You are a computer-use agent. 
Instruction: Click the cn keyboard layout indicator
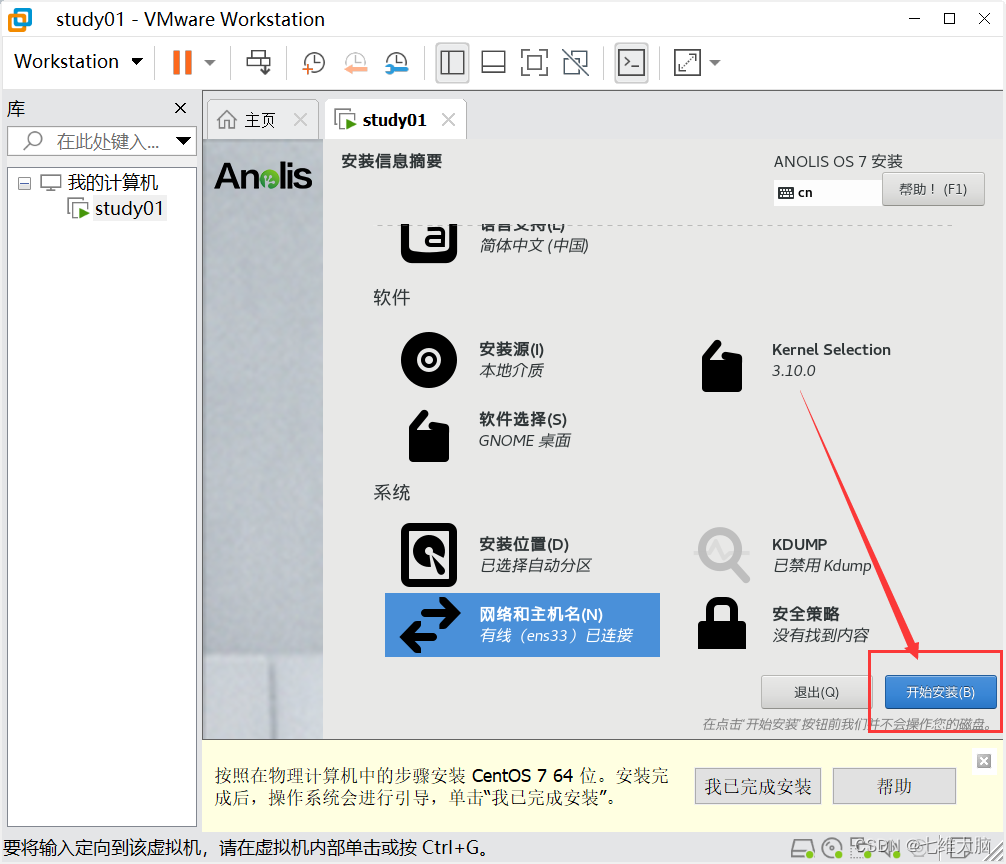coord(828,192)
